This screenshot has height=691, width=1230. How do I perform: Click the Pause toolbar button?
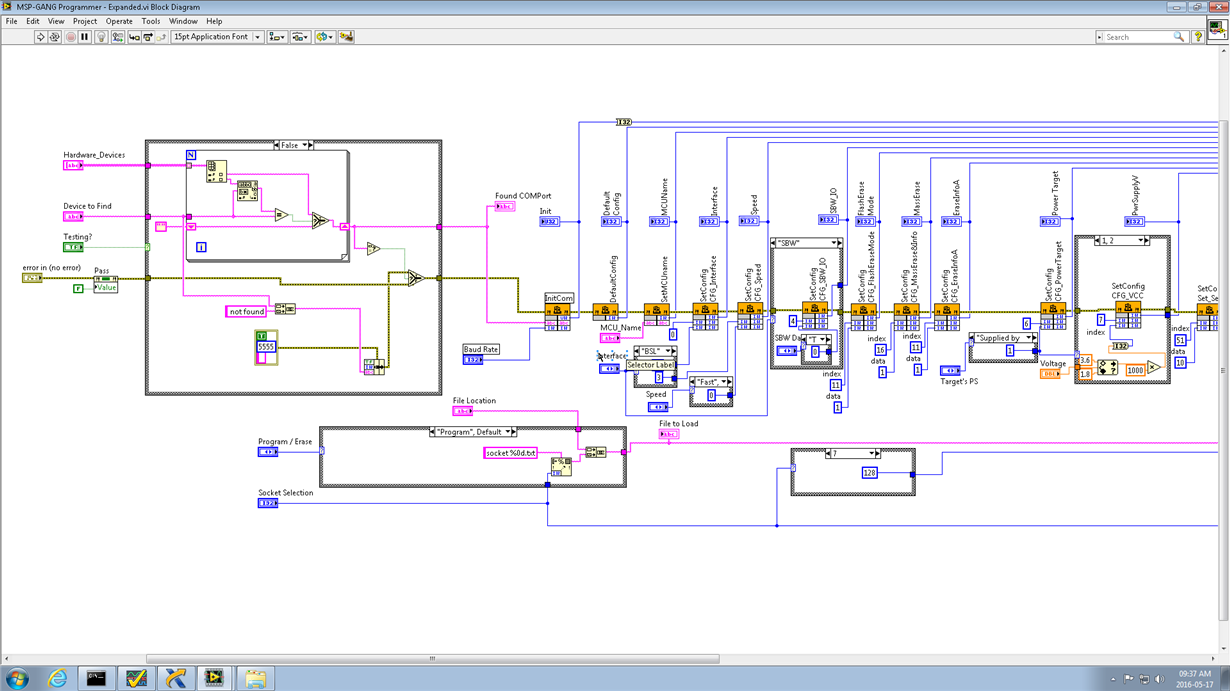point(85,37)
